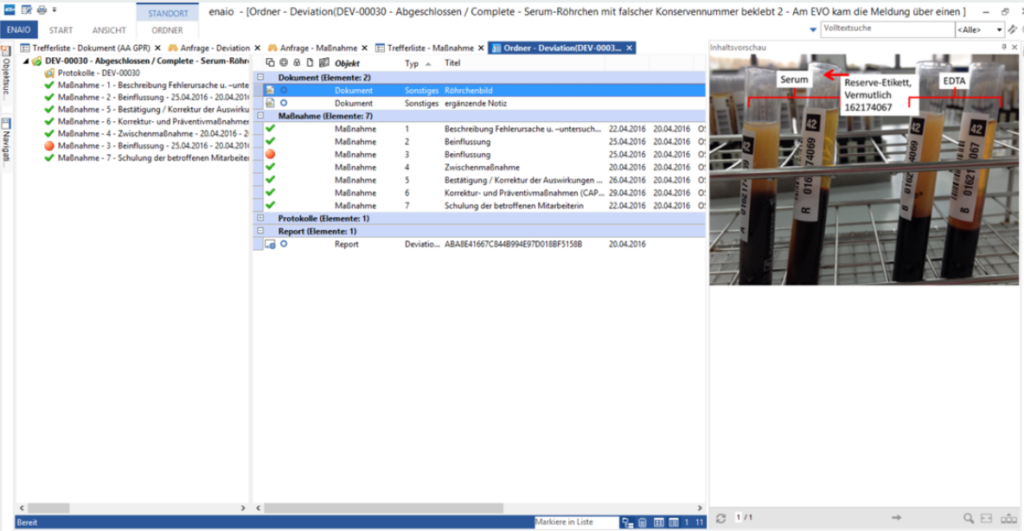Click the magnifier zoom icon in preview
The width and height of the screenshot is (1024, 531).
point(968,518)
